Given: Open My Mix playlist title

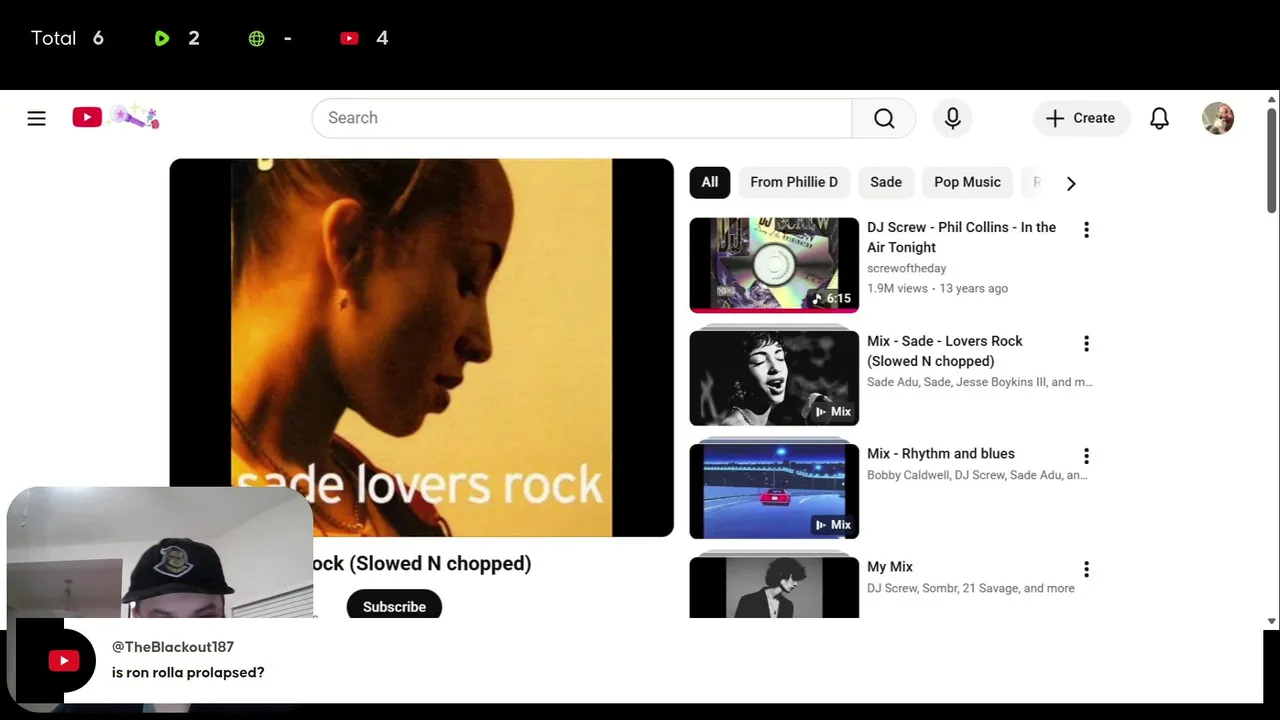Looking at the screenshot, I should (890, 567).
